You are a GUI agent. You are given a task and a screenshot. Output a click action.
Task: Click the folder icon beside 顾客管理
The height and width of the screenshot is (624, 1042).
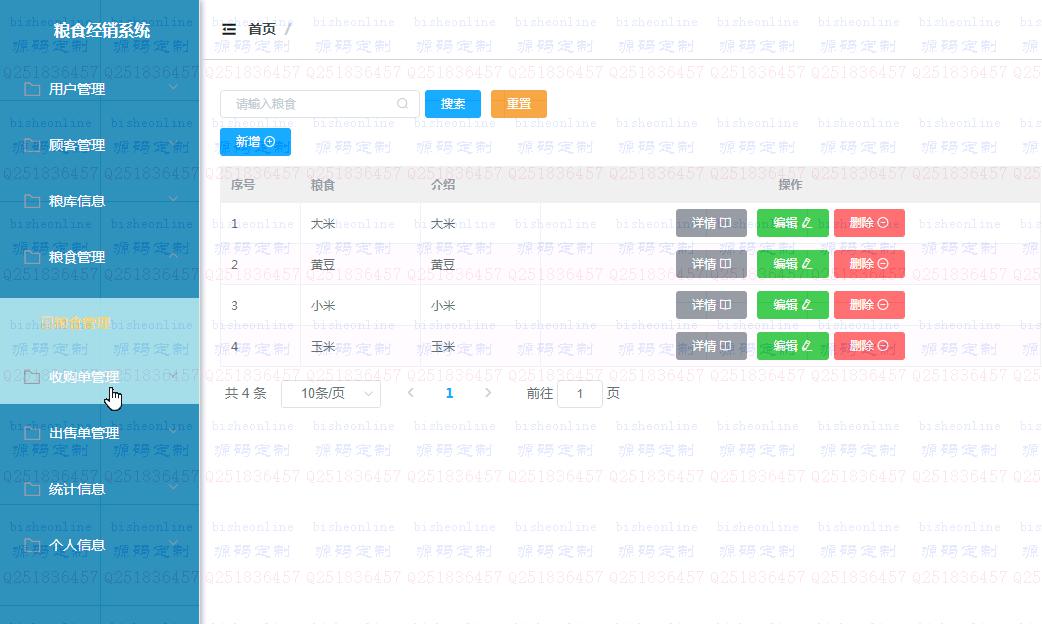pos(32,145)
